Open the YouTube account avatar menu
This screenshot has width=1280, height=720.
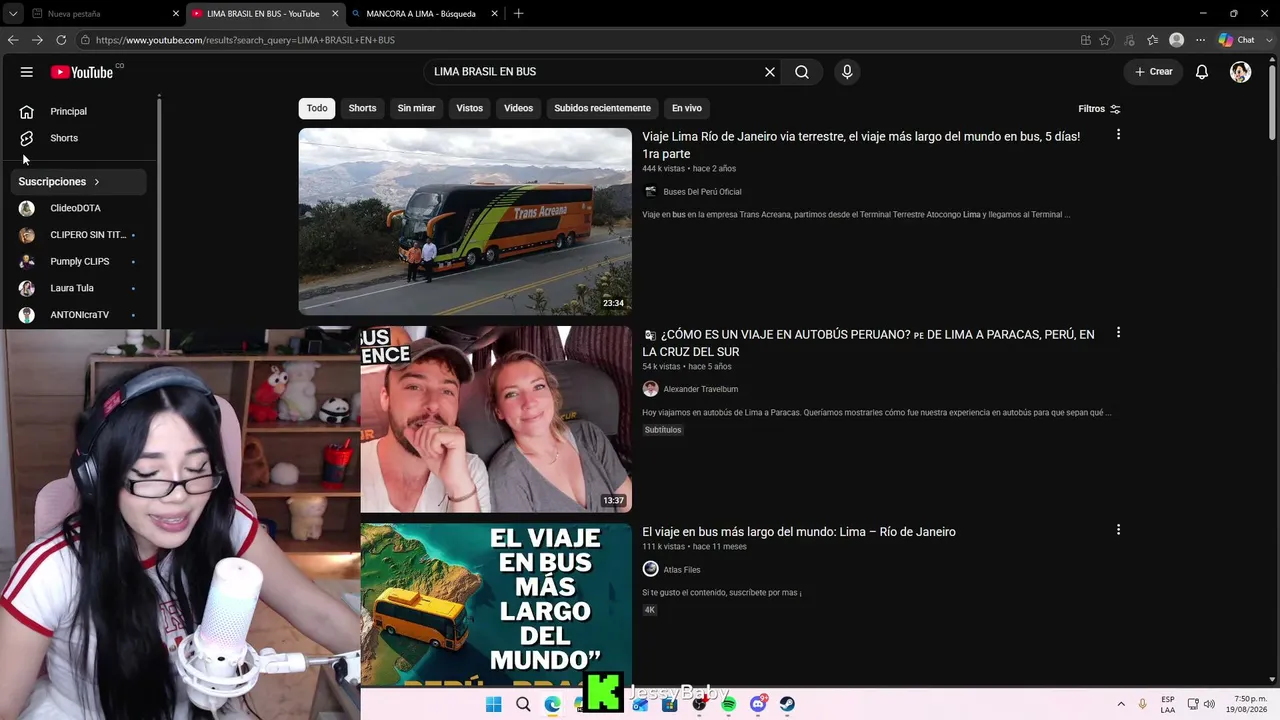click(1240, 72)
